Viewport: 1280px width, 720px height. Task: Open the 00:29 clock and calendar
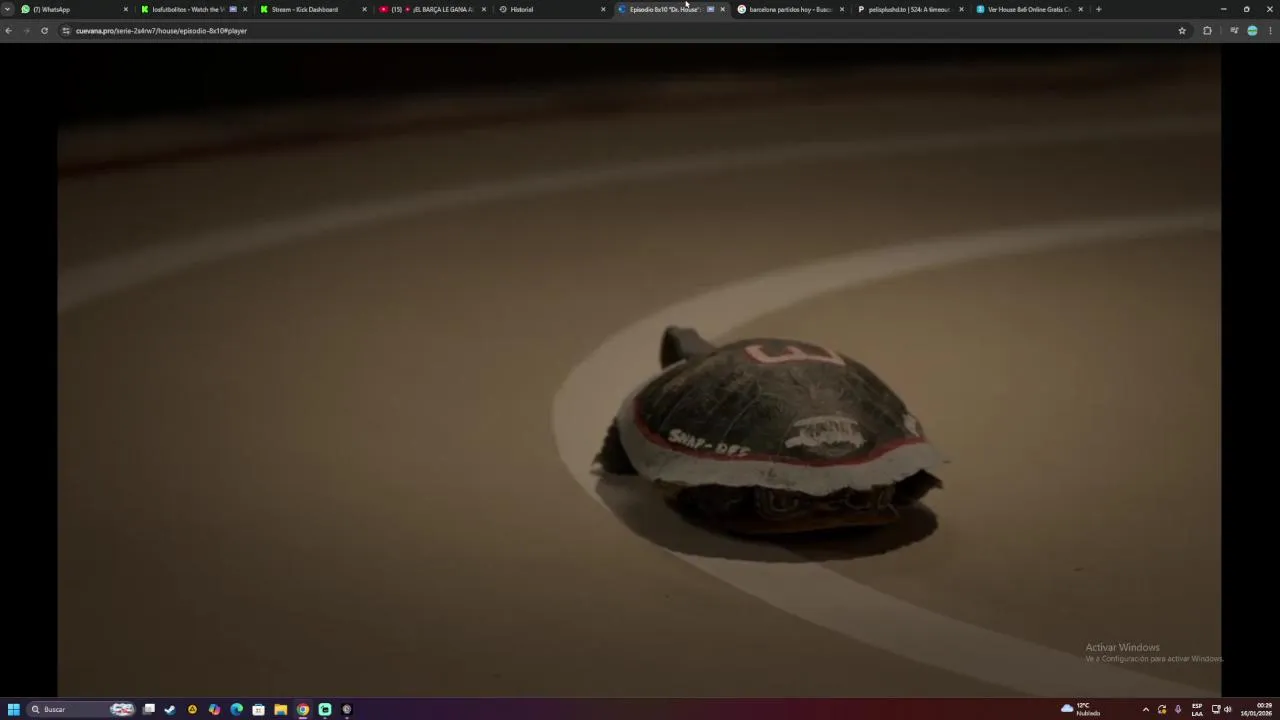[1257, 709]
